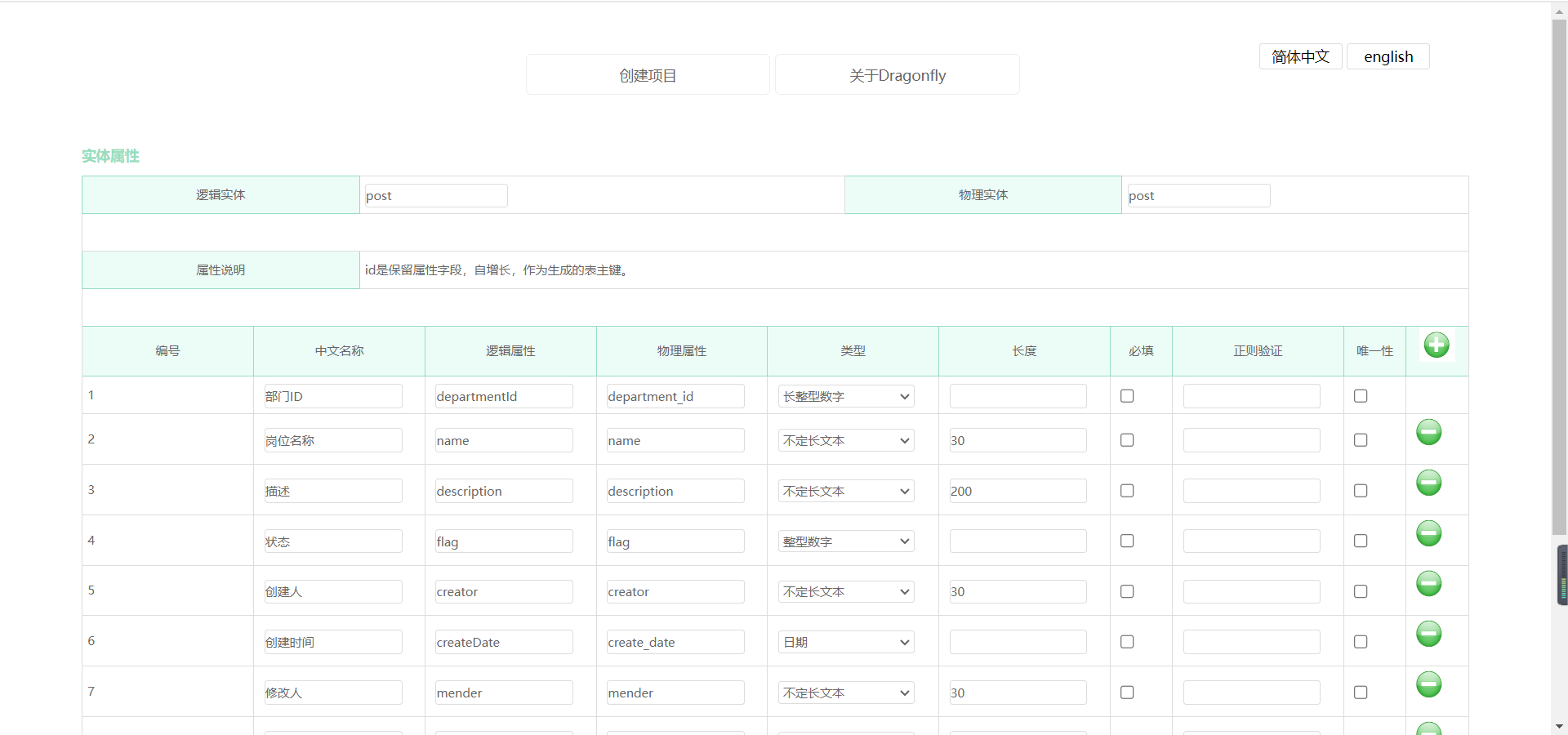
Task: Open type dropdown for 描述 row
Action: tap(846, 491)
